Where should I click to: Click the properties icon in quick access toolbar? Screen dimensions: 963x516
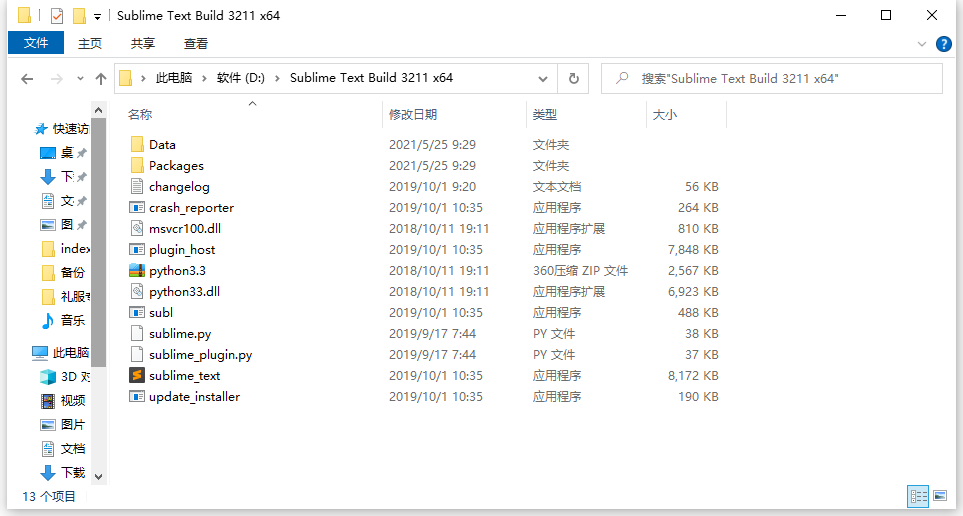click(x=57, y=16)
